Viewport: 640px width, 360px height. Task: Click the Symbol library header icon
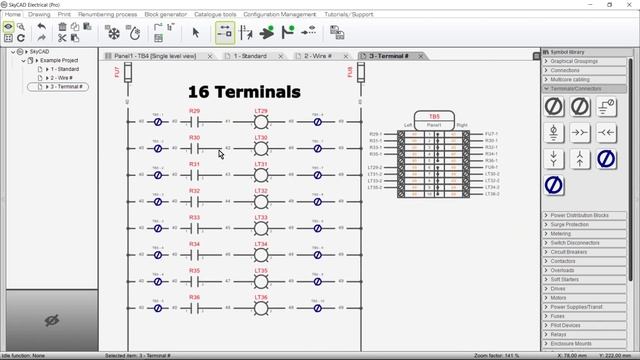tap(546, 52)
